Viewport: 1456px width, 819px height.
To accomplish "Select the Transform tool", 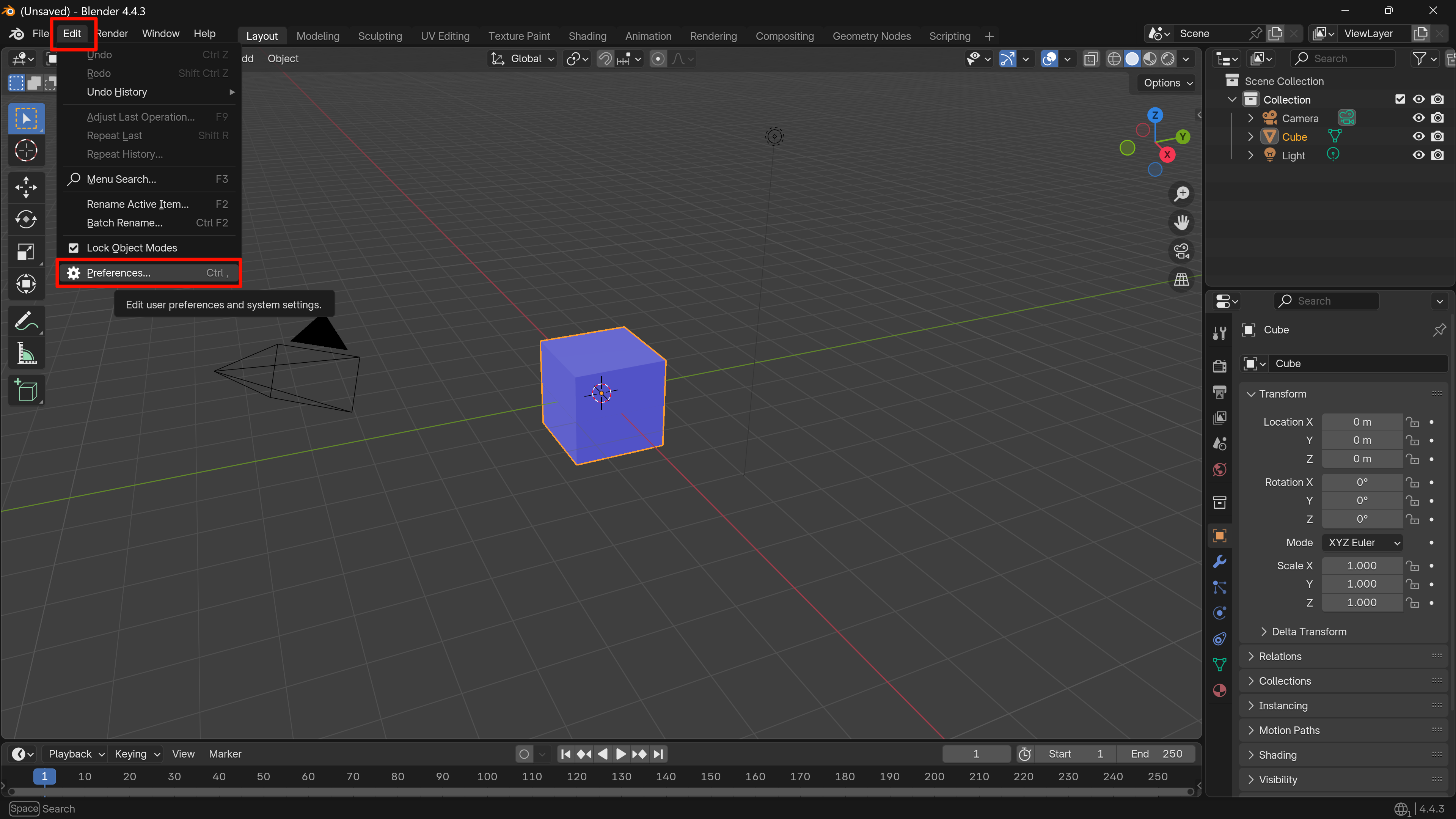I will pyautogui.click(x=26, y=284).
